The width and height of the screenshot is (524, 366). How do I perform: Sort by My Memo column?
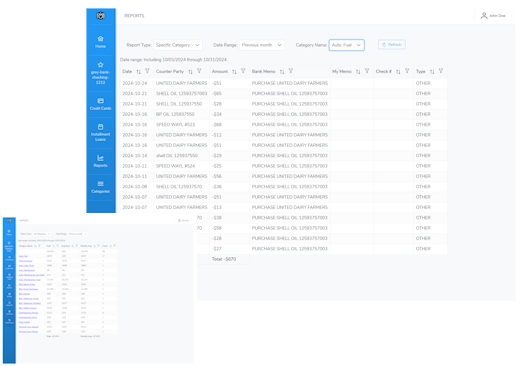pos(358,72)
